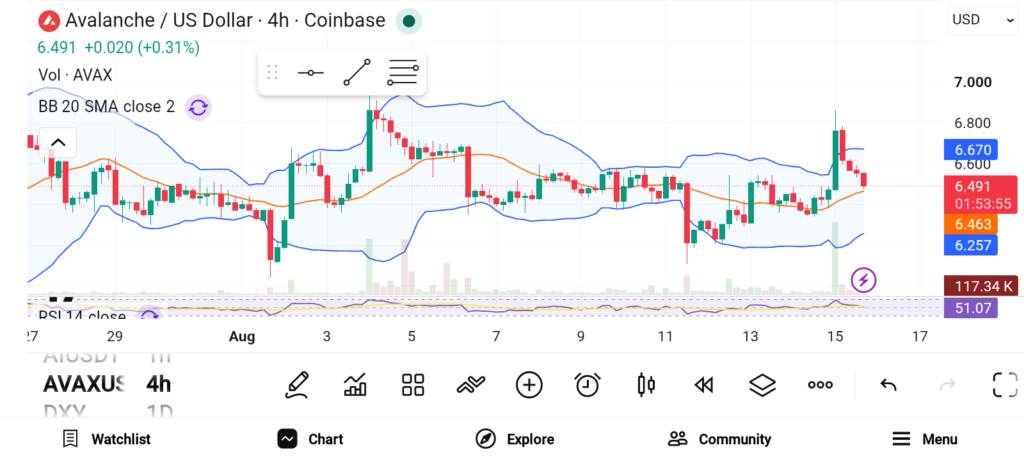Start bar replay with rewind icon
Screen dimensions: 1024x461
703,385
